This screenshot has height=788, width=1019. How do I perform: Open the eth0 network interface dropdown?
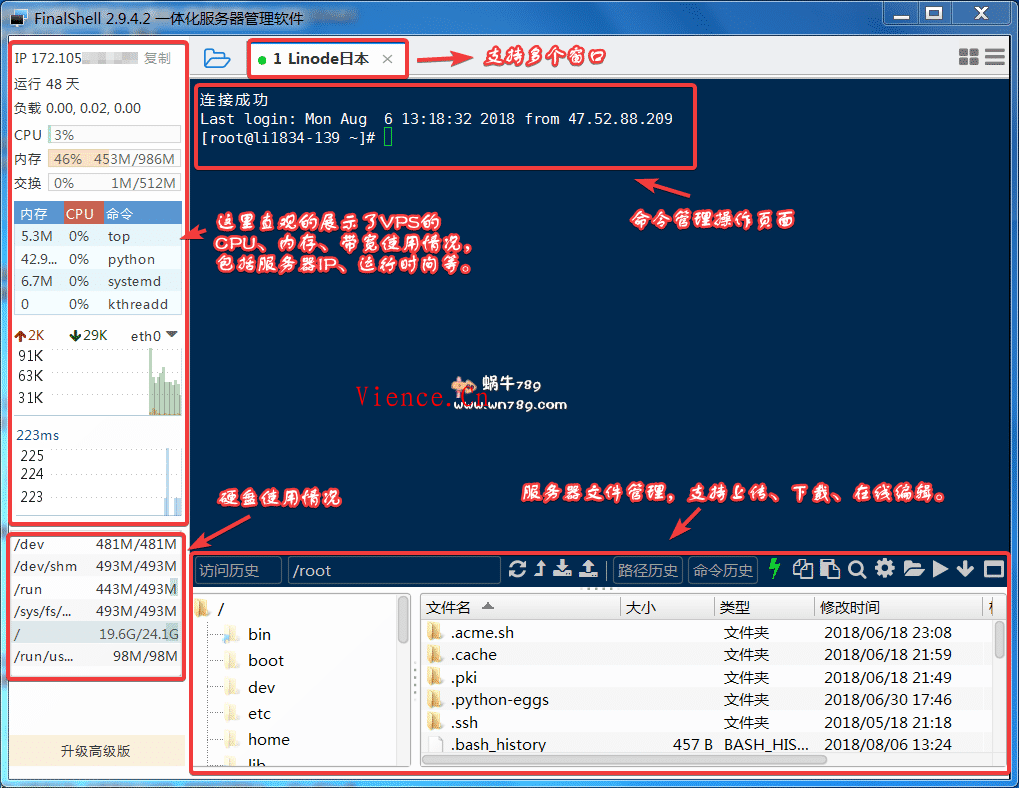click(x=171, y=335)
